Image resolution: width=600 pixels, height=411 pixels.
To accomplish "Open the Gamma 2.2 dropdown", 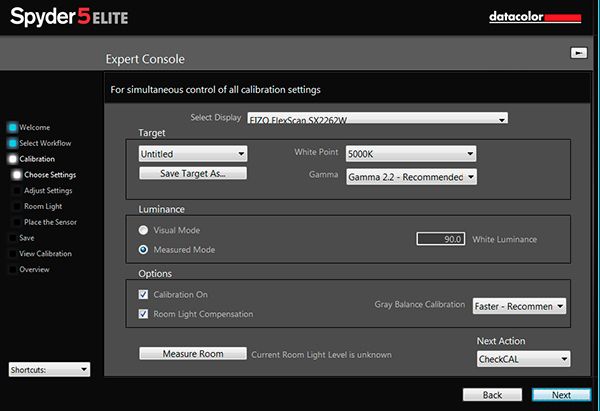I will coord(411,177).
